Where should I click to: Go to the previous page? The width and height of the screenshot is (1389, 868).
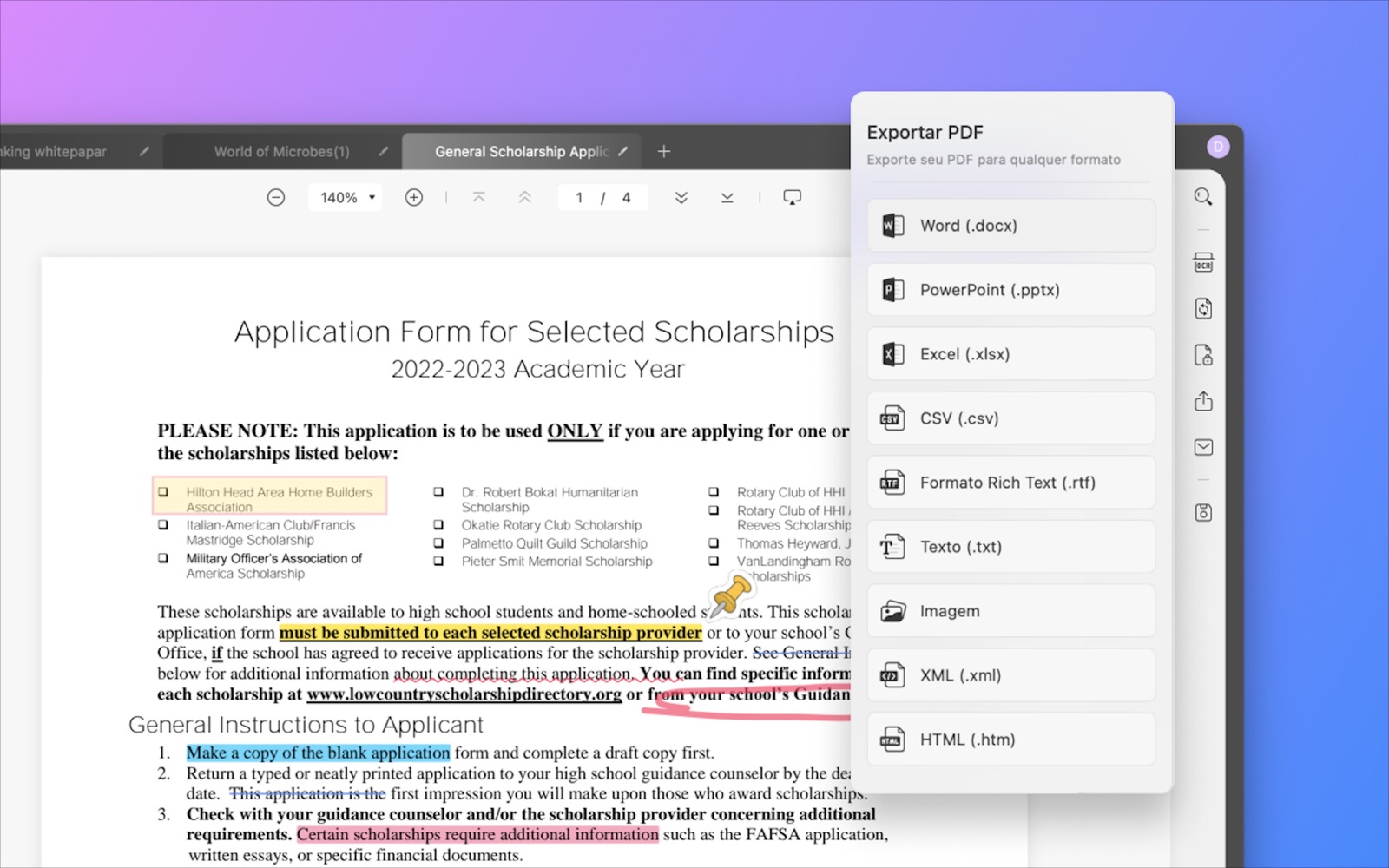coord(525,198)
